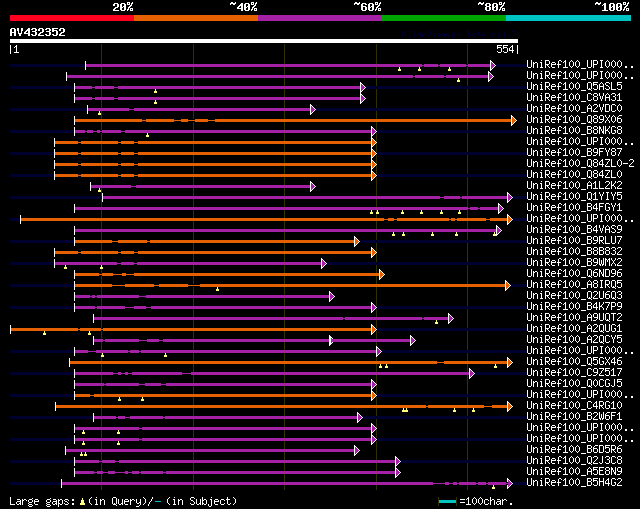Image resolution: width=640 pixels, height=509 pixels.
Task: Click the arrowhead ending the A2VDC0 alignment
Action: click(x=313, y=109)
